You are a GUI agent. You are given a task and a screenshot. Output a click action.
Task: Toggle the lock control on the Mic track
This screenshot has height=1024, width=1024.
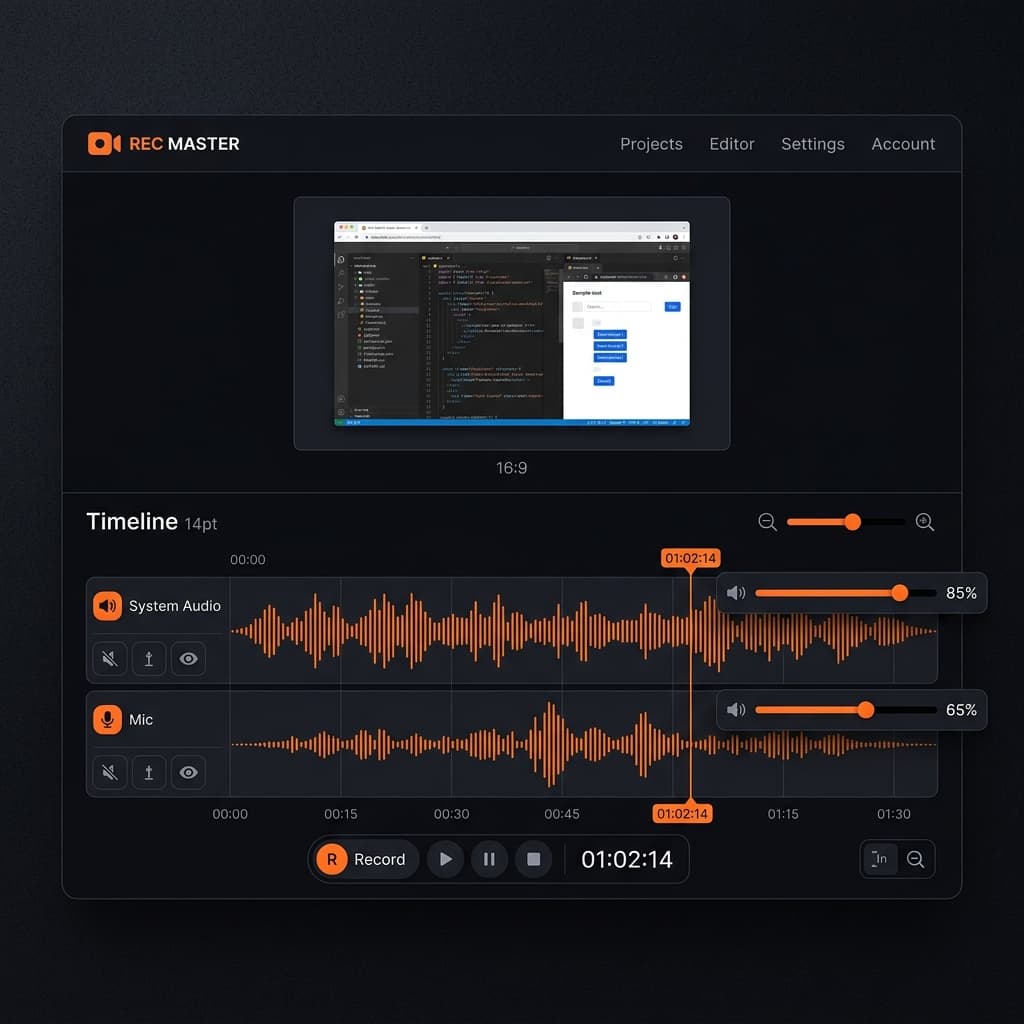(x=148, y=772)
